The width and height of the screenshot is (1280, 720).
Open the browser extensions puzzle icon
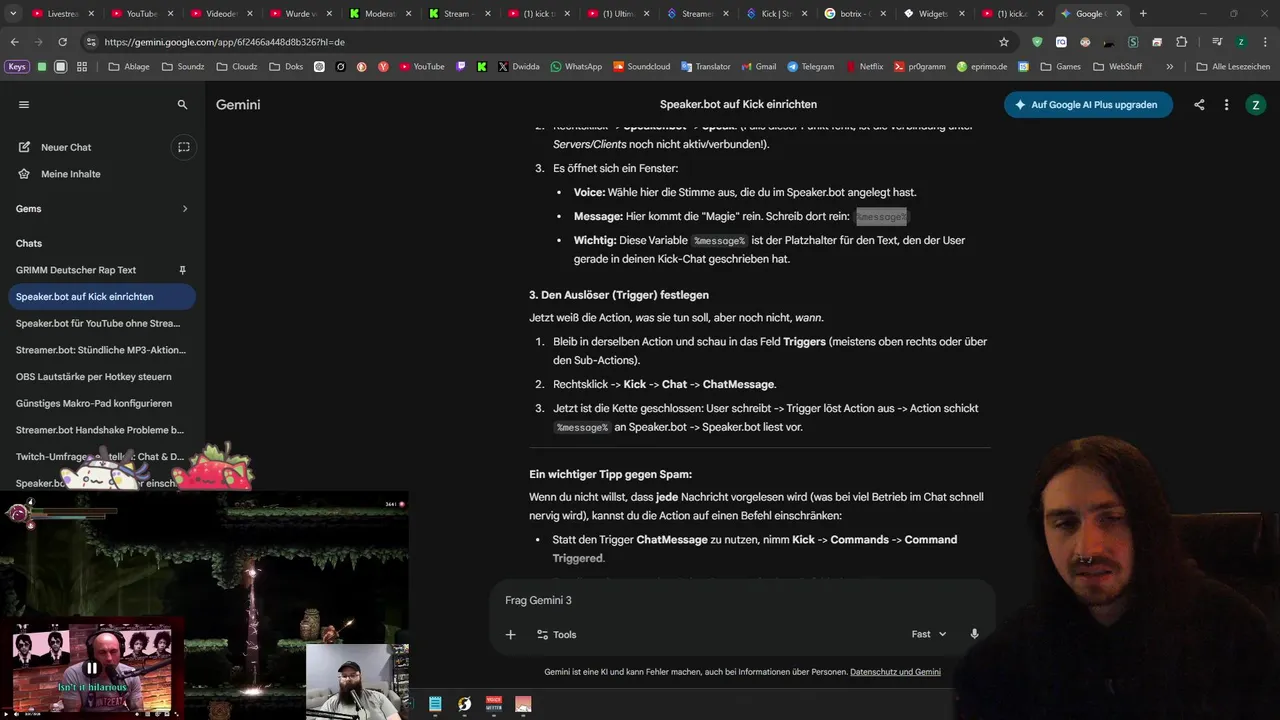coord(1181,42)
